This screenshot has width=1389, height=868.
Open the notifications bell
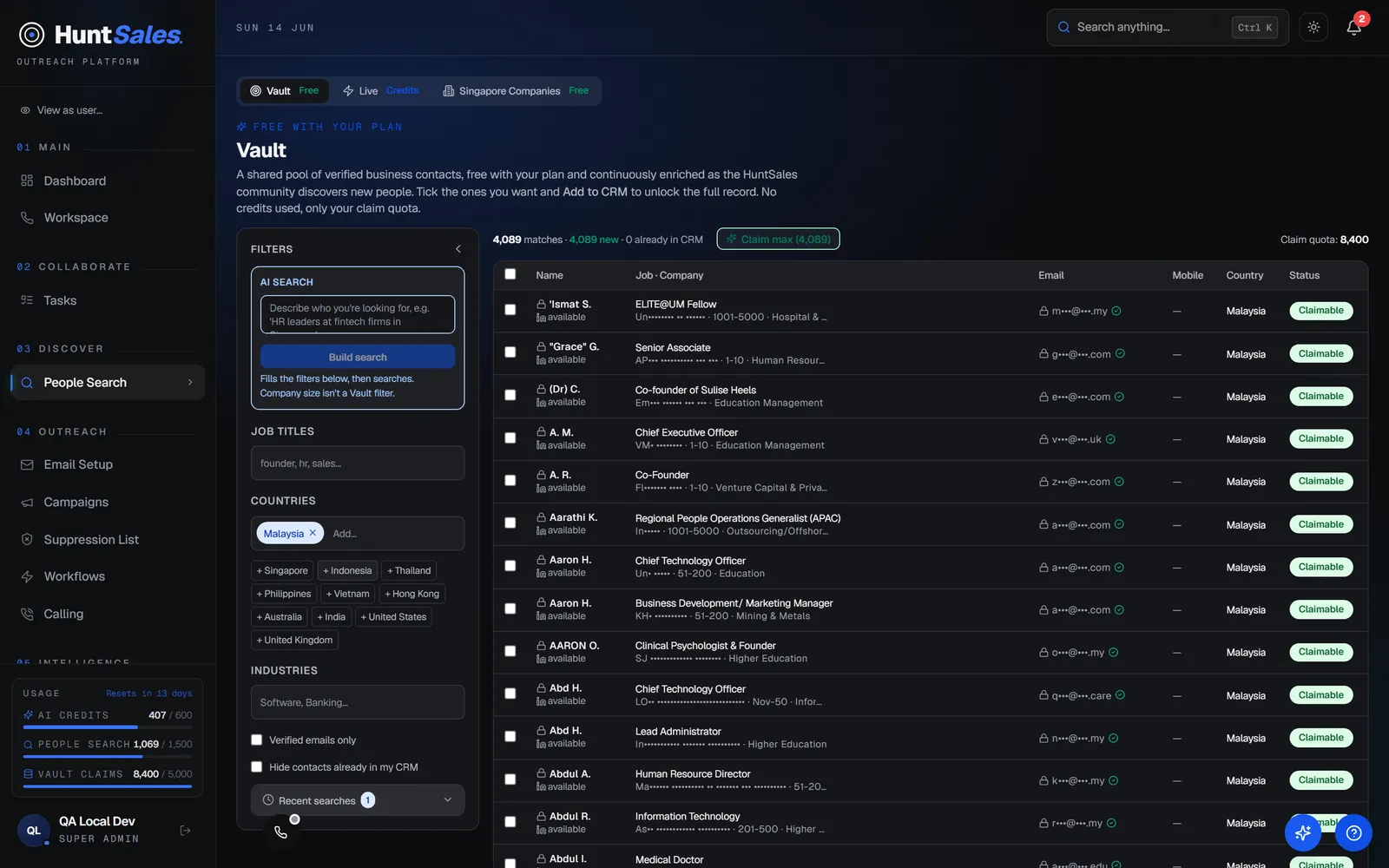(x=1353, y=28)
